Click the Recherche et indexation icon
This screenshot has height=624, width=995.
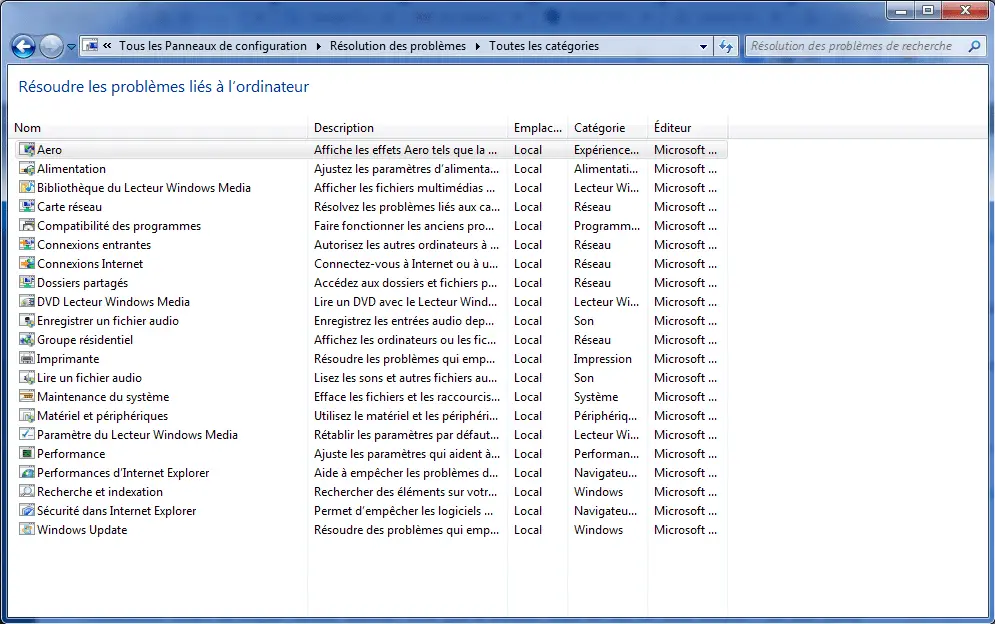click(x=27, y=492)
